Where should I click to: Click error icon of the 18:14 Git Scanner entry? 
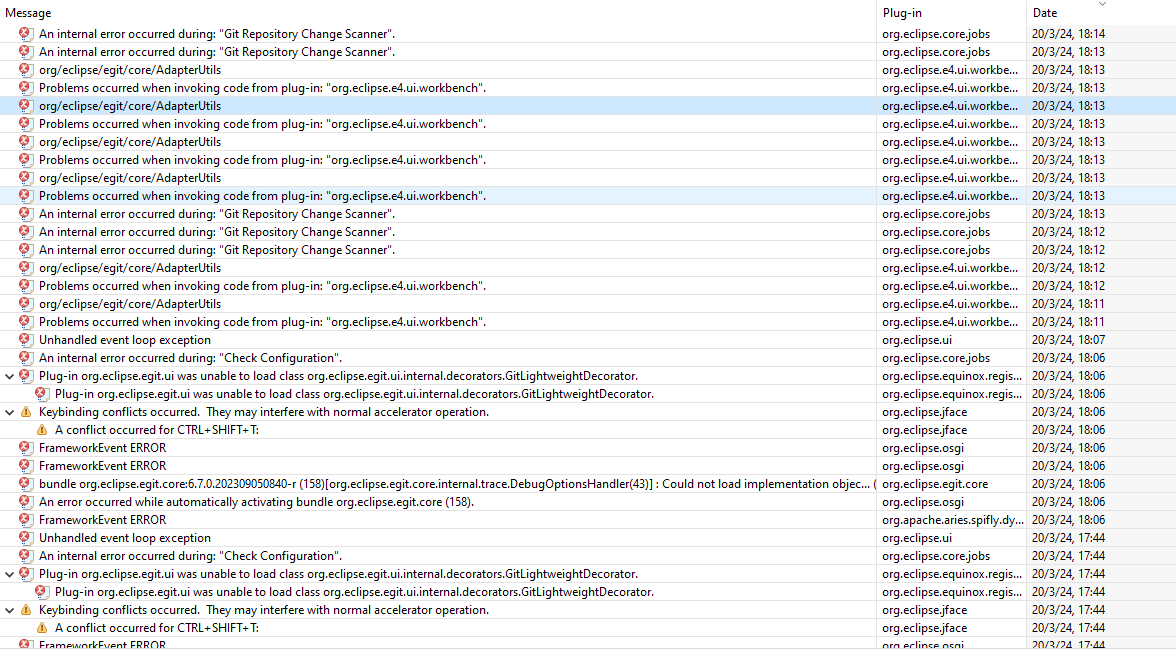click(26, 34)
